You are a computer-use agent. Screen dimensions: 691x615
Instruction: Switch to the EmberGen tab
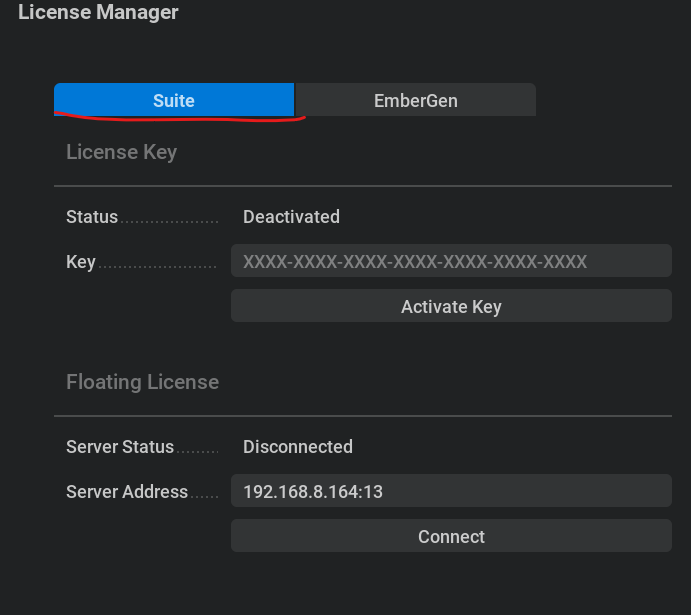416,100
